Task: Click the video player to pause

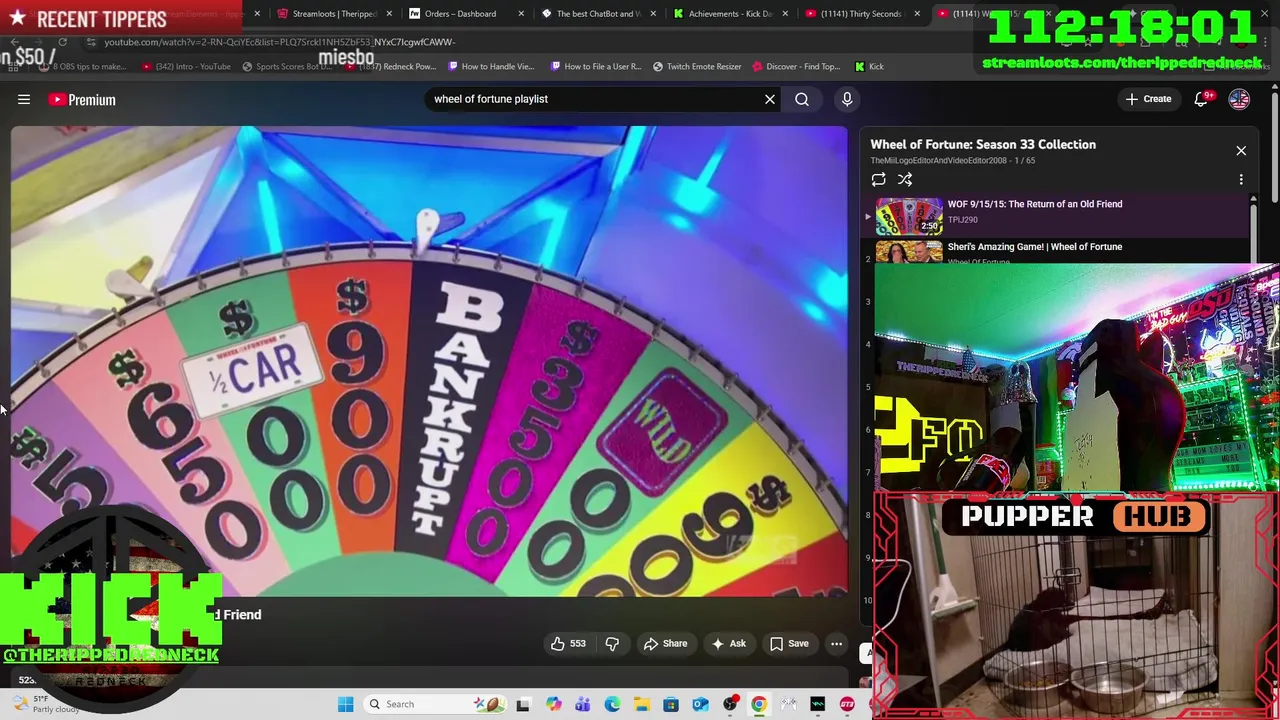Action: (x=429, y=361)
